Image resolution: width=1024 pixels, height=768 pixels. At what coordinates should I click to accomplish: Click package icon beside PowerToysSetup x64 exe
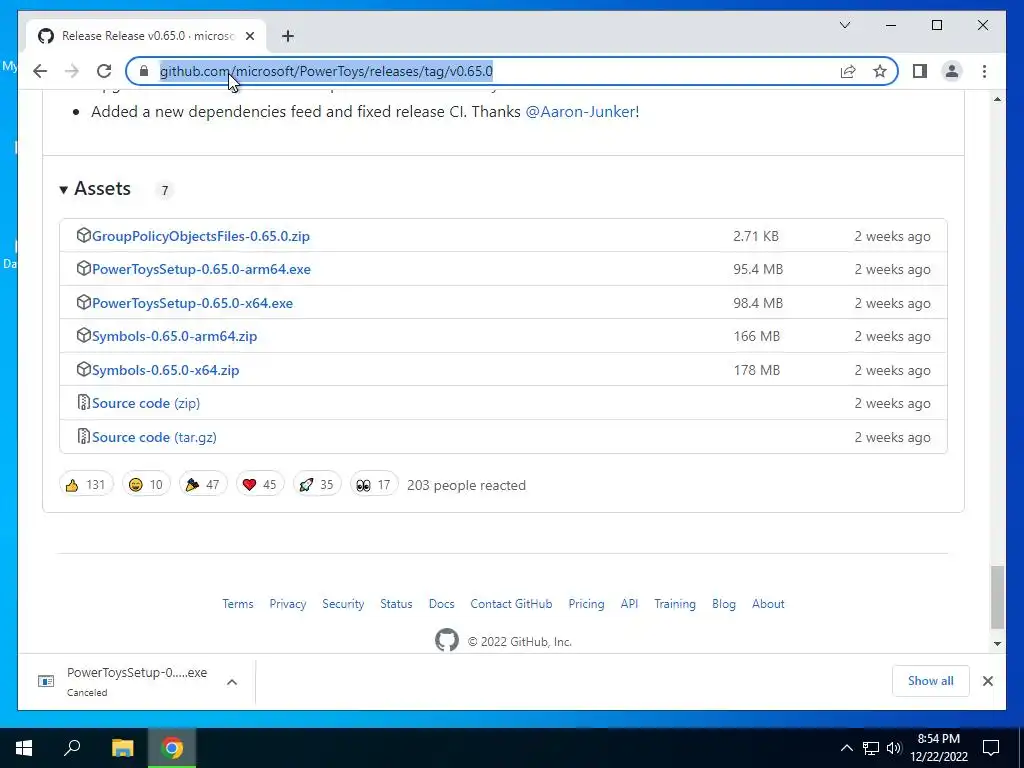(x=84, y=302)
